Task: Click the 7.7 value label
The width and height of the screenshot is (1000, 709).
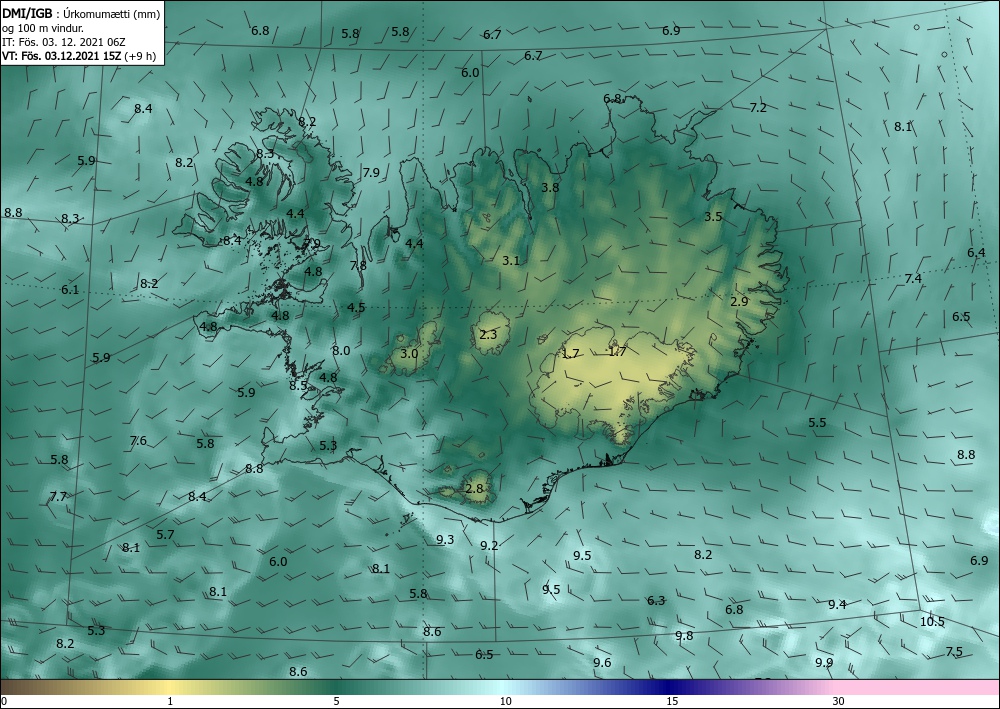Action: [x=58, y=496]
